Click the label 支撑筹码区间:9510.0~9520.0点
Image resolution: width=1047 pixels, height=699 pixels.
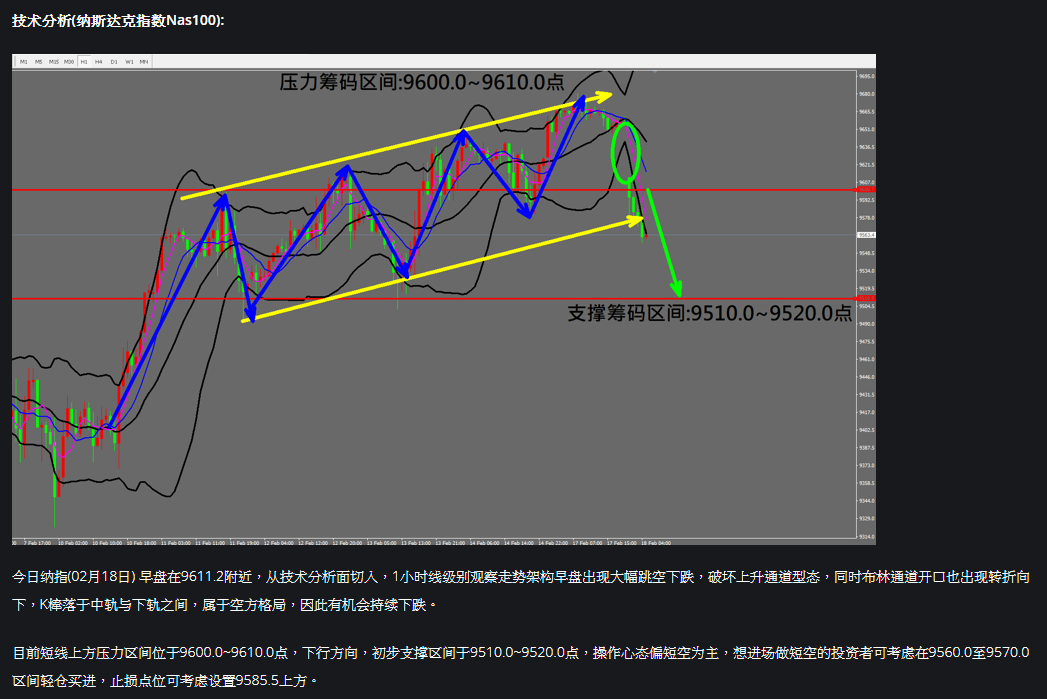tap(709, 312)
